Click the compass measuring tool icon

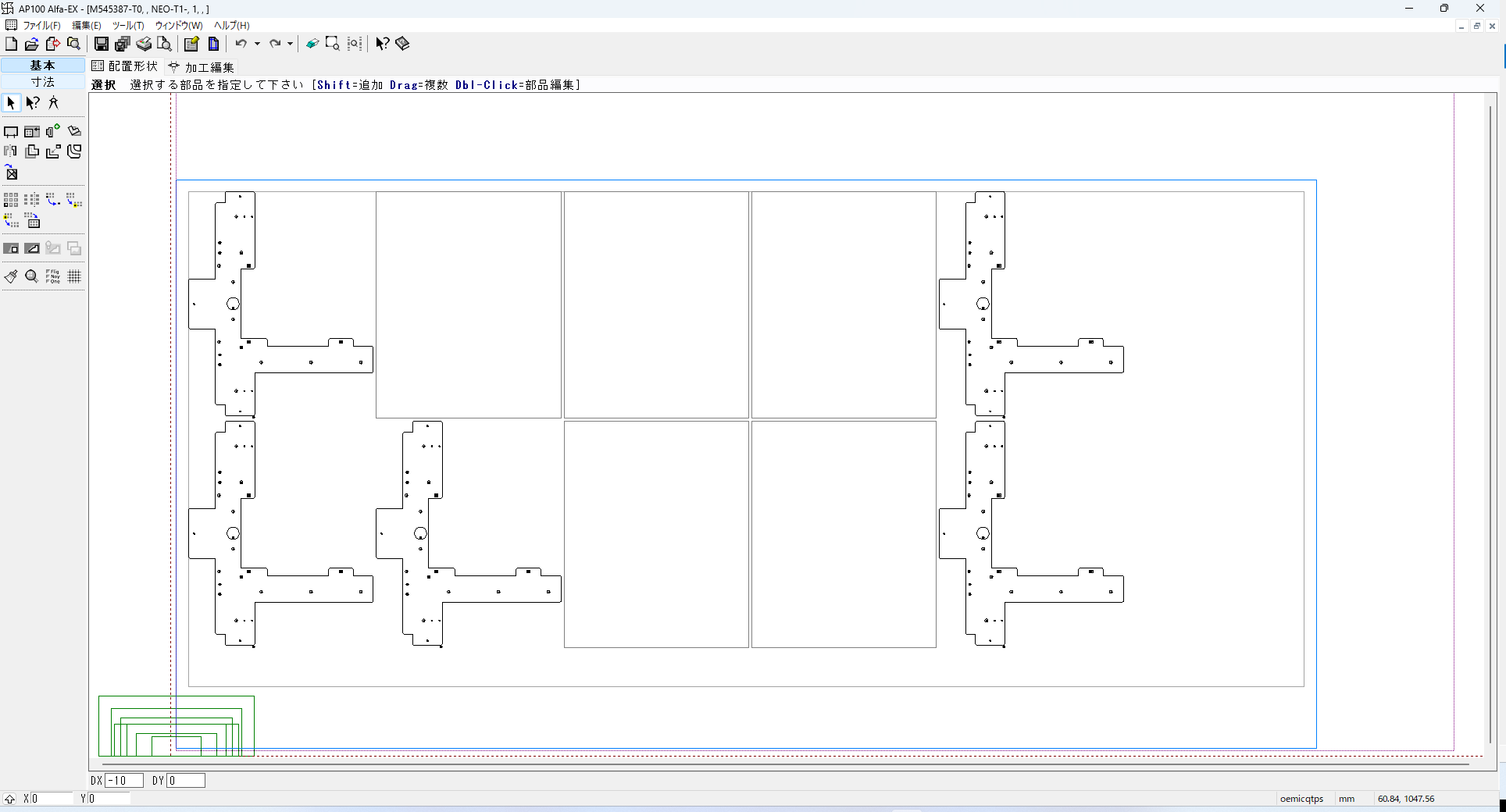pyautogui.click(x=54, y=103)
